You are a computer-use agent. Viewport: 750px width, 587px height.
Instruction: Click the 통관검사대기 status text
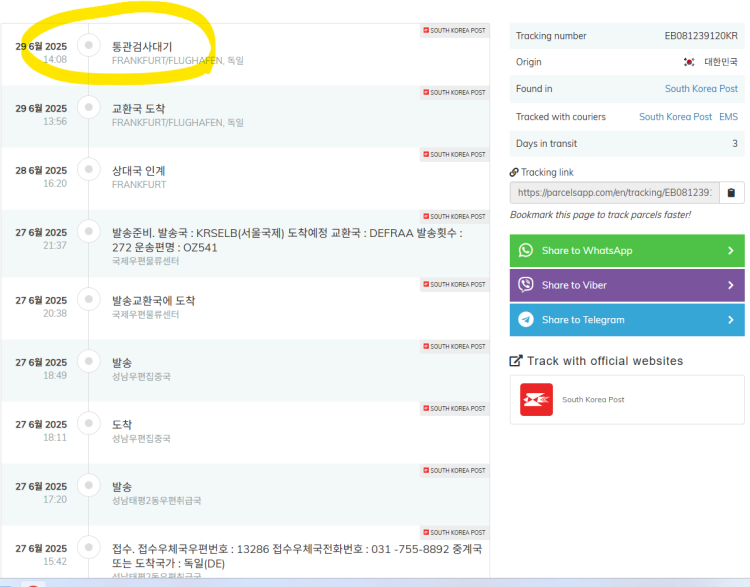tap(142, 47)
